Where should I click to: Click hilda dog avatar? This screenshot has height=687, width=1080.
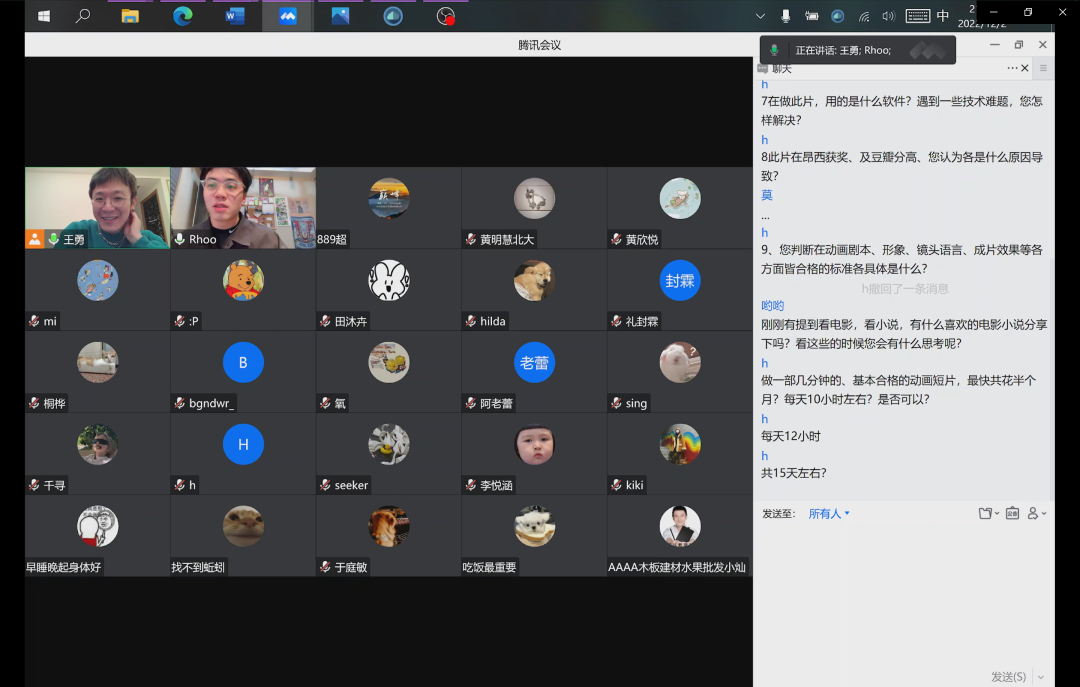click(534, 280)
